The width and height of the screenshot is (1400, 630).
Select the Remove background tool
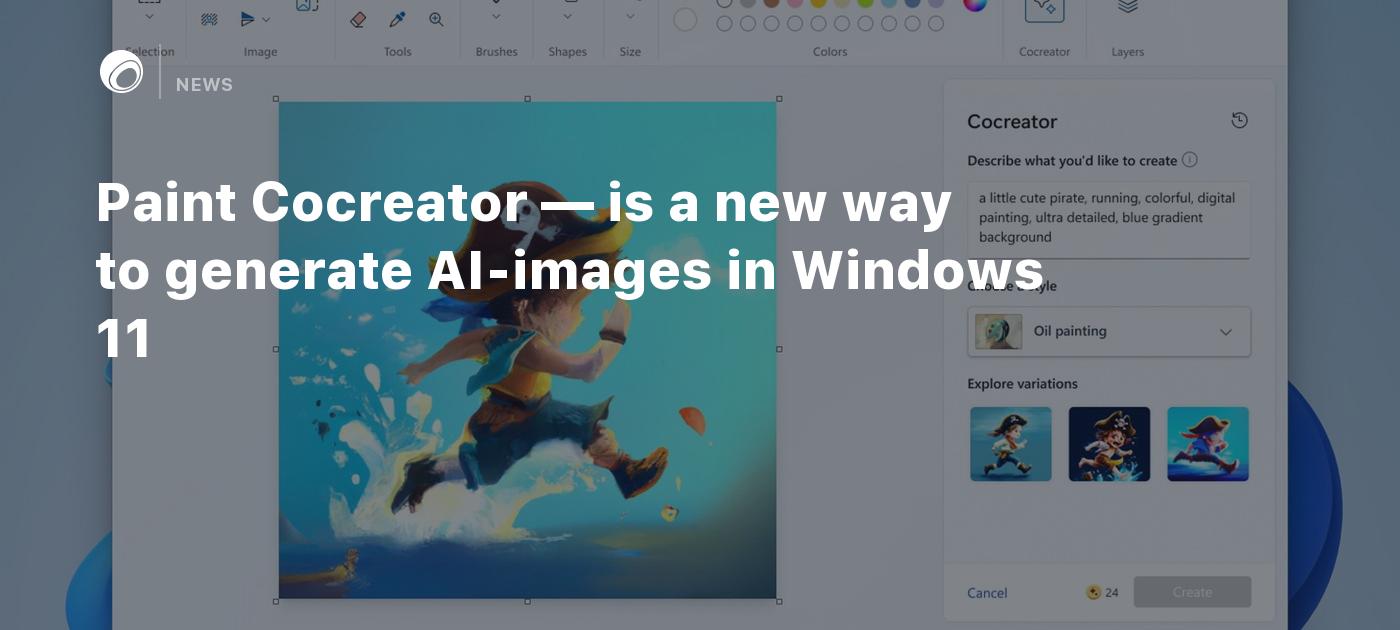pyautogui.click(x=209, y=19)
